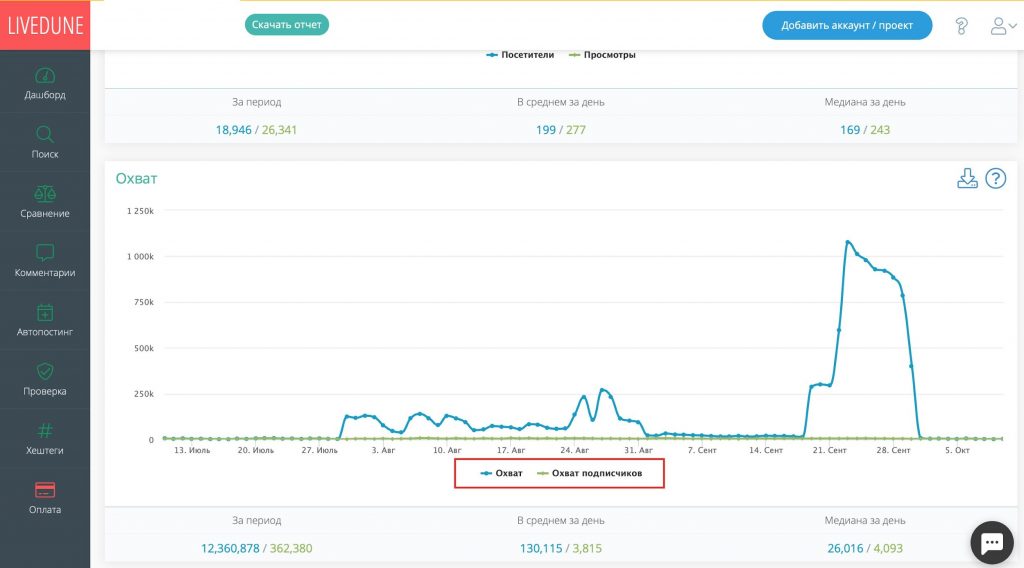Open the Поиск search icon

tap(44, 135)
